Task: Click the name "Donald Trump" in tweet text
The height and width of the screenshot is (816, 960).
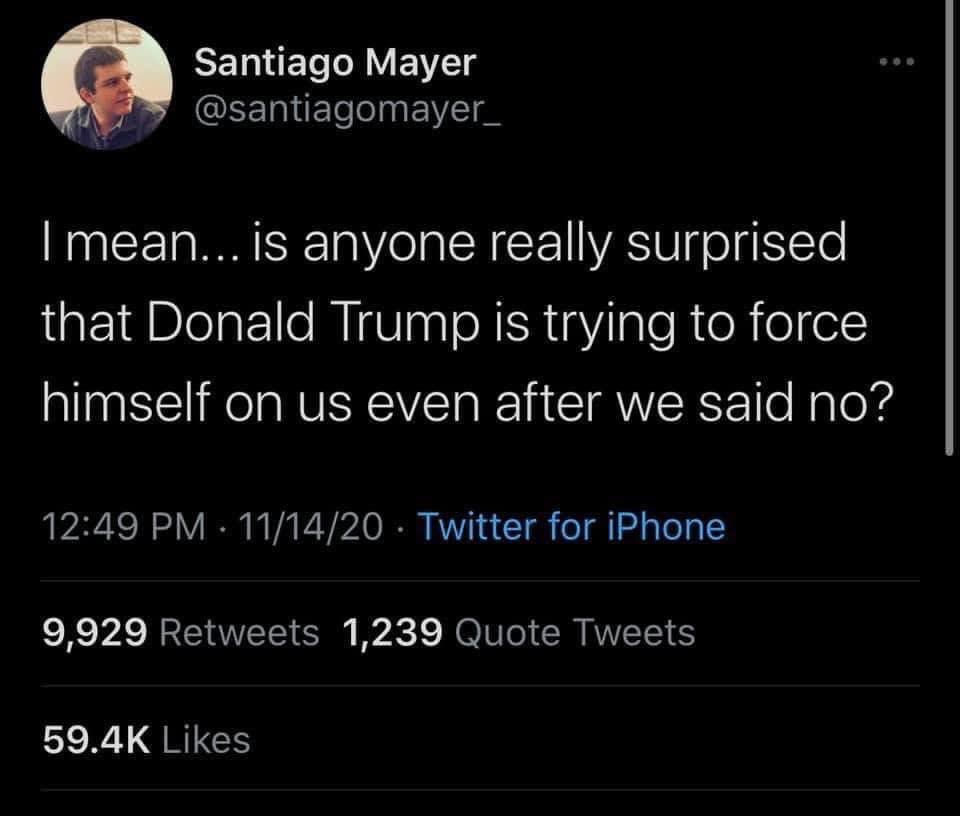Action: tap(313, 323)
